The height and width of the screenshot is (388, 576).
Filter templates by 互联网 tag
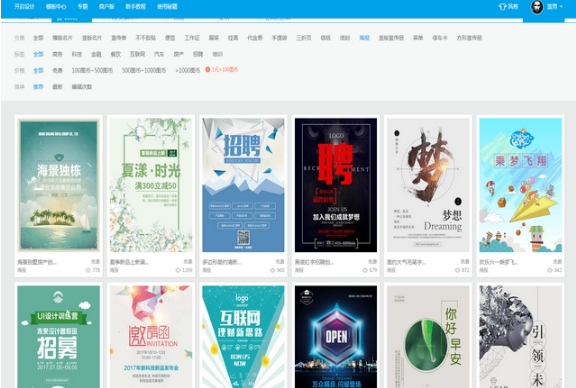(137, 54)
